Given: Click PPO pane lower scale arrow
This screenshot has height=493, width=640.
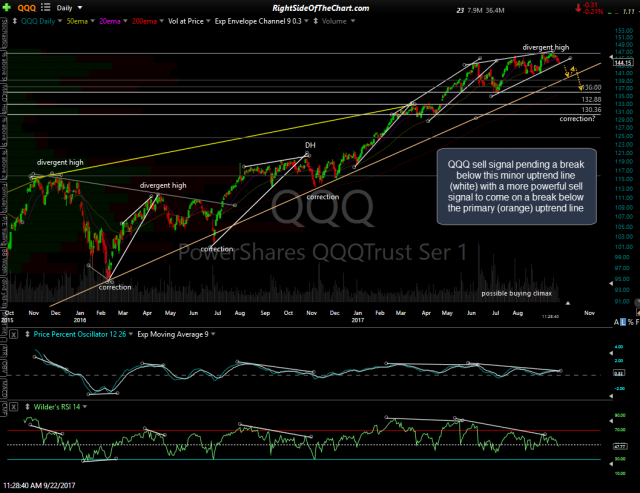Looking at the screenshot, I should [611, 396].
